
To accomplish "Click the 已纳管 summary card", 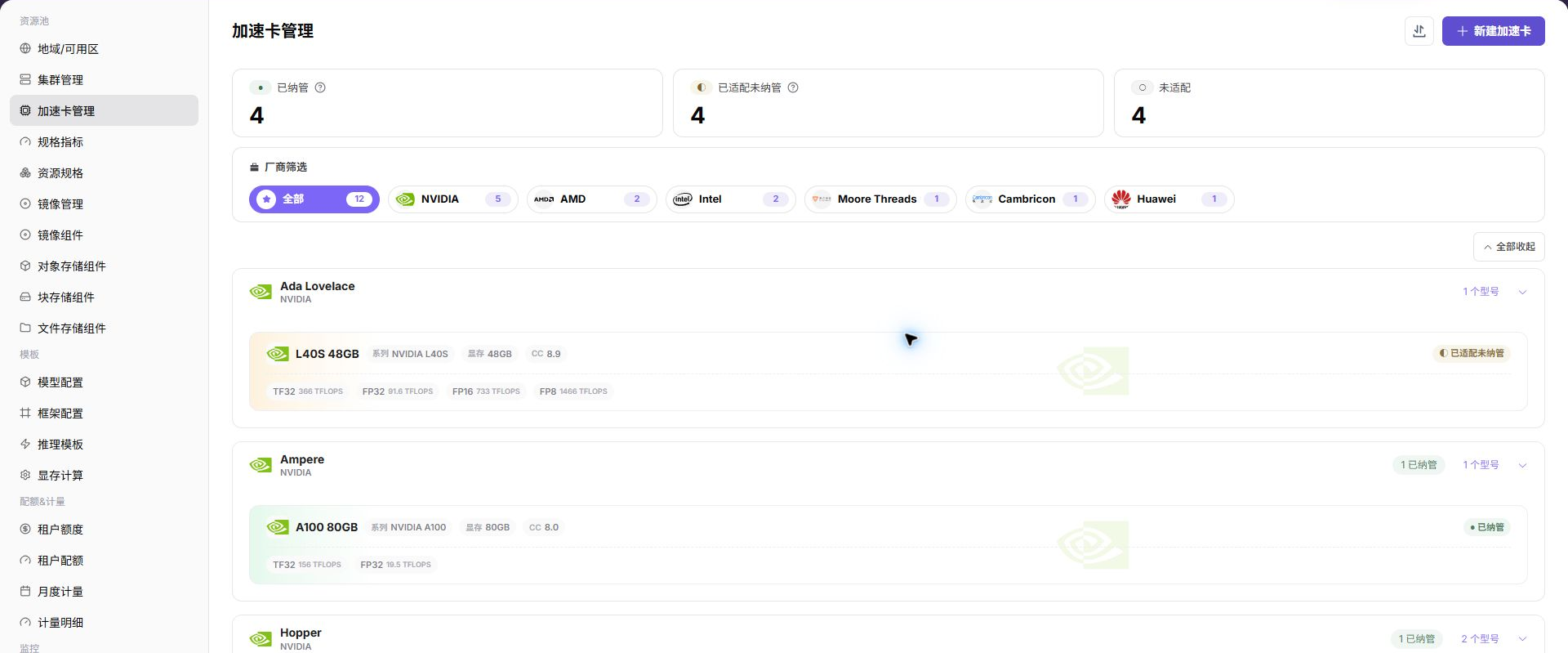I will click(x=448, y=103).
